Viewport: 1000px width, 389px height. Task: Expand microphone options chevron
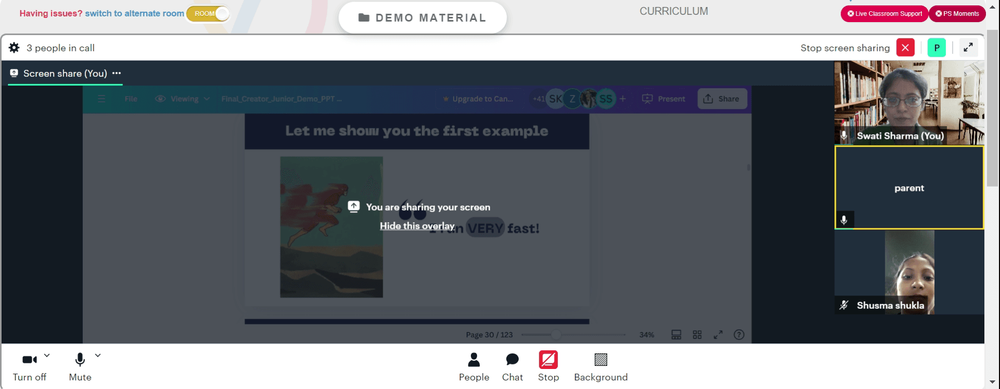click(98, 355)
